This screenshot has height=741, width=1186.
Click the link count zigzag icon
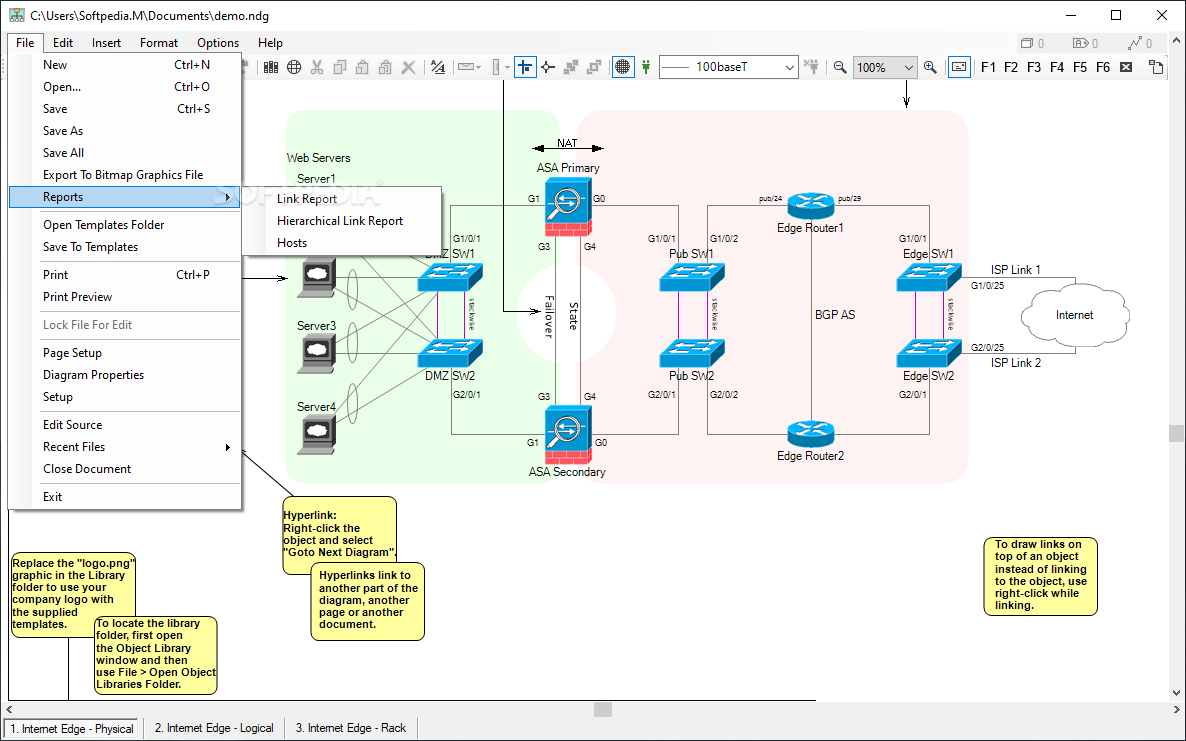1135,43
